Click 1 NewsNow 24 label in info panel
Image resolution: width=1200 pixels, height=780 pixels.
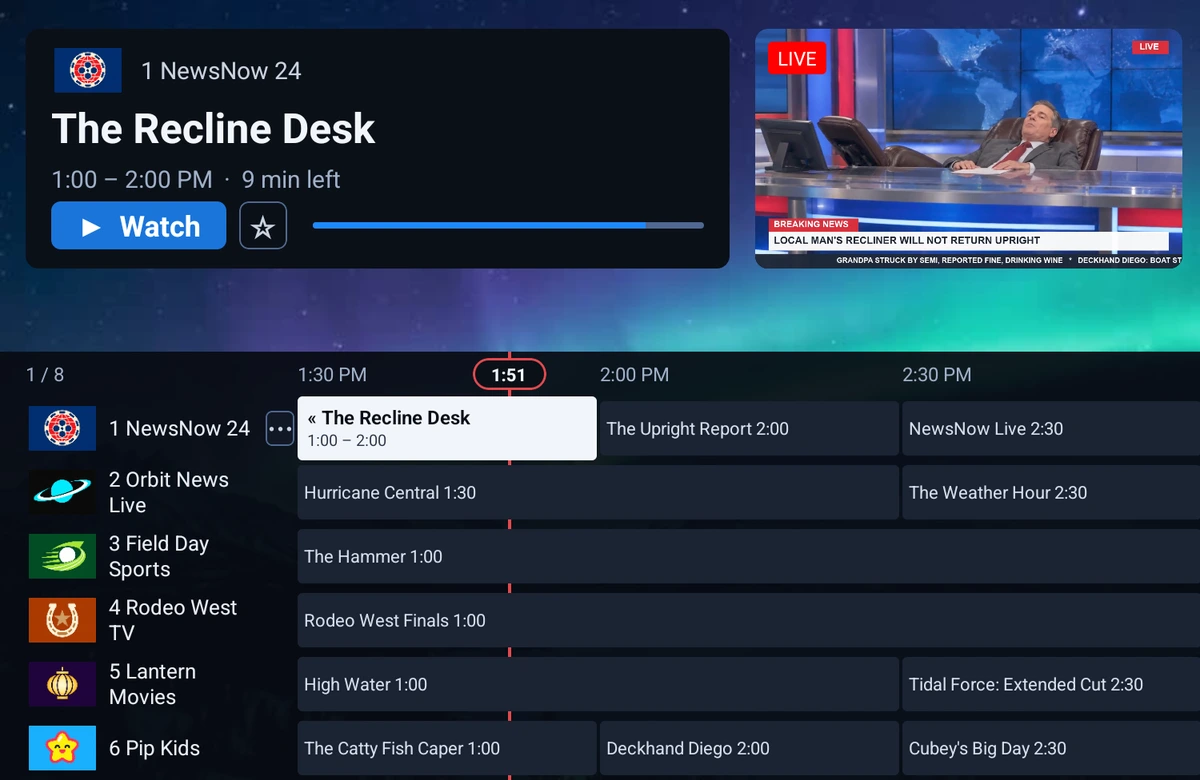[221, 71]
